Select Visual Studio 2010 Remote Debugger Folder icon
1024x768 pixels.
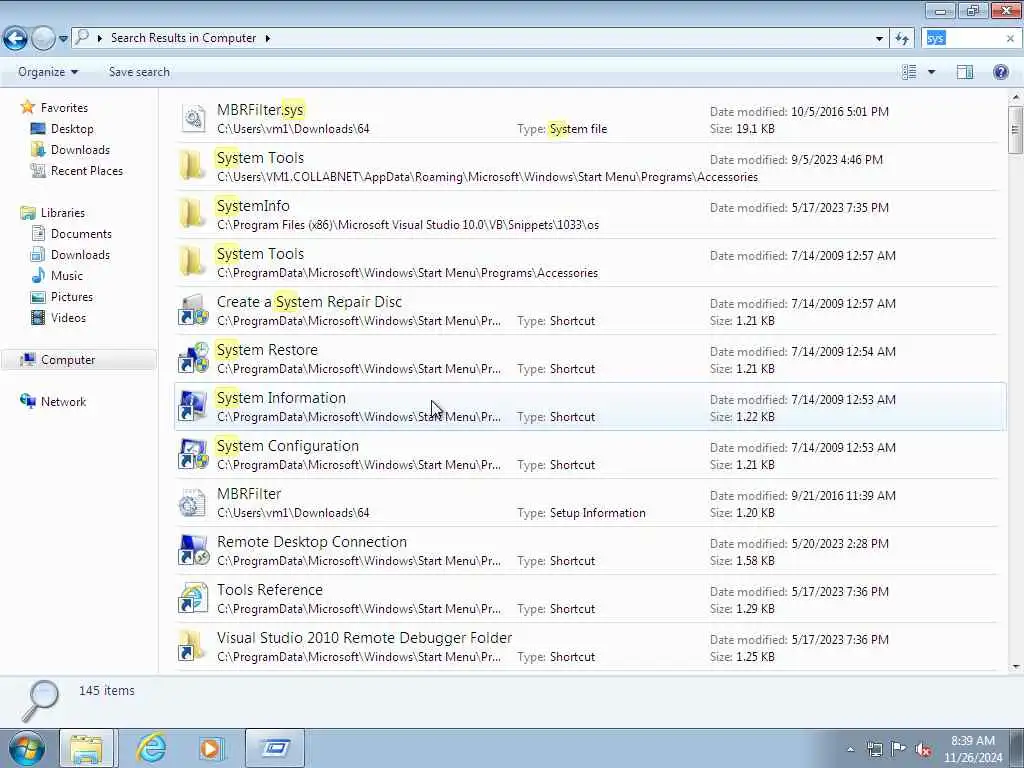(193, 647)
